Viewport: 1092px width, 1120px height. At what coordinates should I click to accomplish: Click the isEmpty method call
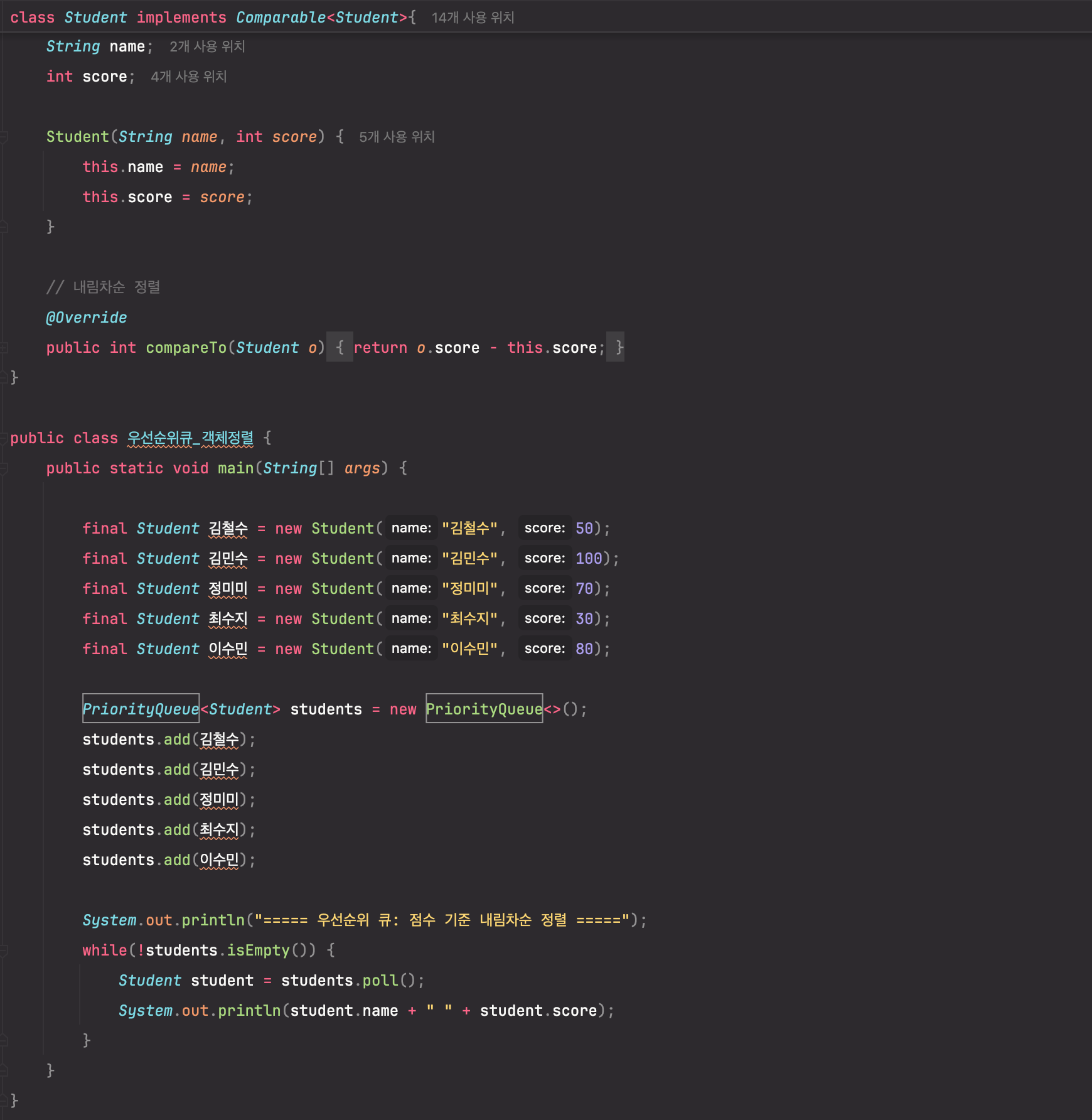pos(259,950)
